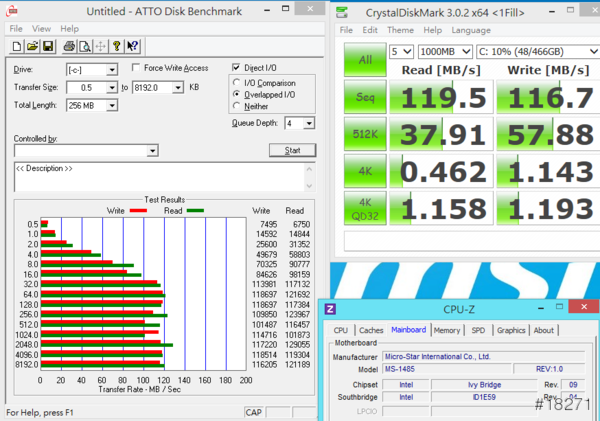The width and height of the screenshot is (600, 421).
Task: Click the Save floppy disk icon
Action: point(49,46)
